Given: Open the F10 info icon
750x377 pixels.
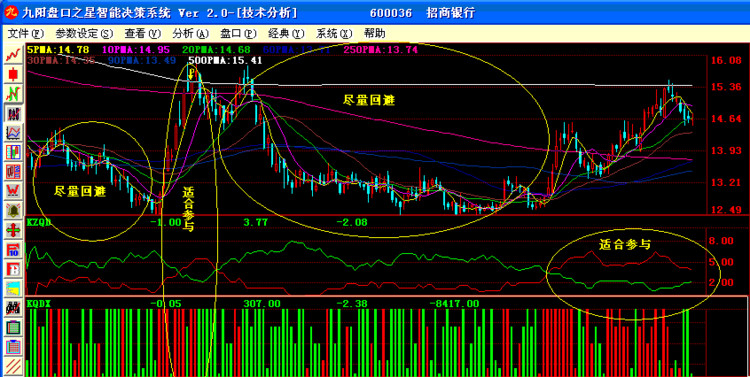Looking at the screenshot, I should tap(13, 249).
